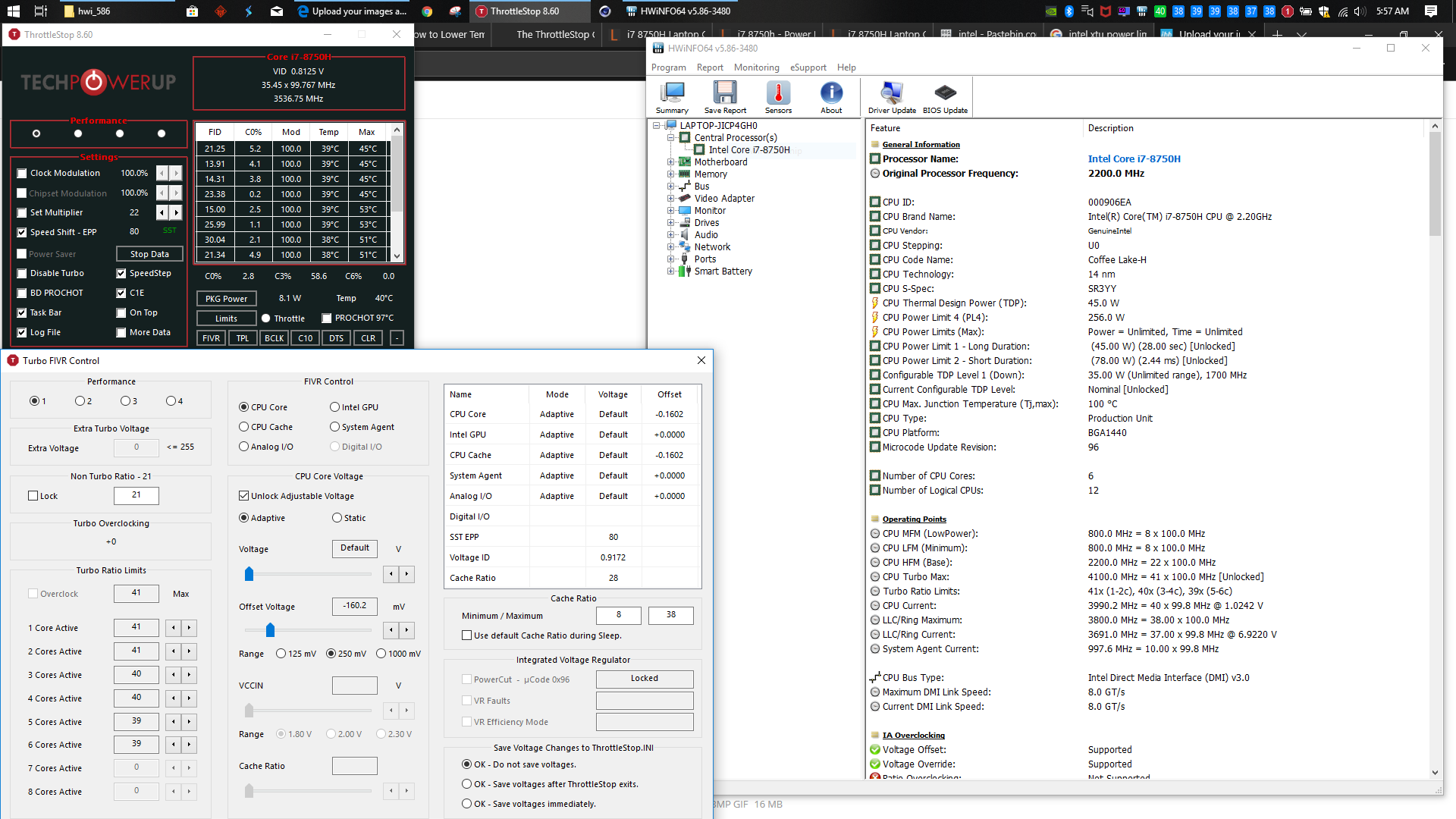Click the Stop Data button
The image size is (1456, 819).
pyautogui.click(x=149, y=254)
